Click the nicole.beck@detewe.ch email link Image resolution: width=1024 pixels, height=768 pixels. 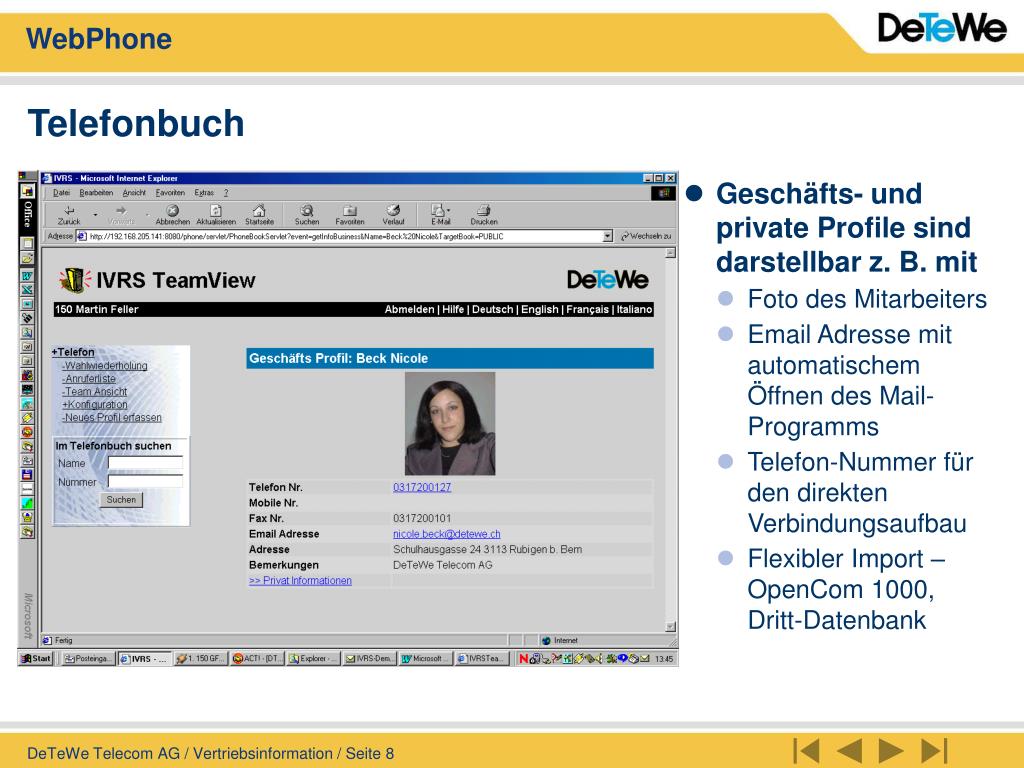click(447, 534)
